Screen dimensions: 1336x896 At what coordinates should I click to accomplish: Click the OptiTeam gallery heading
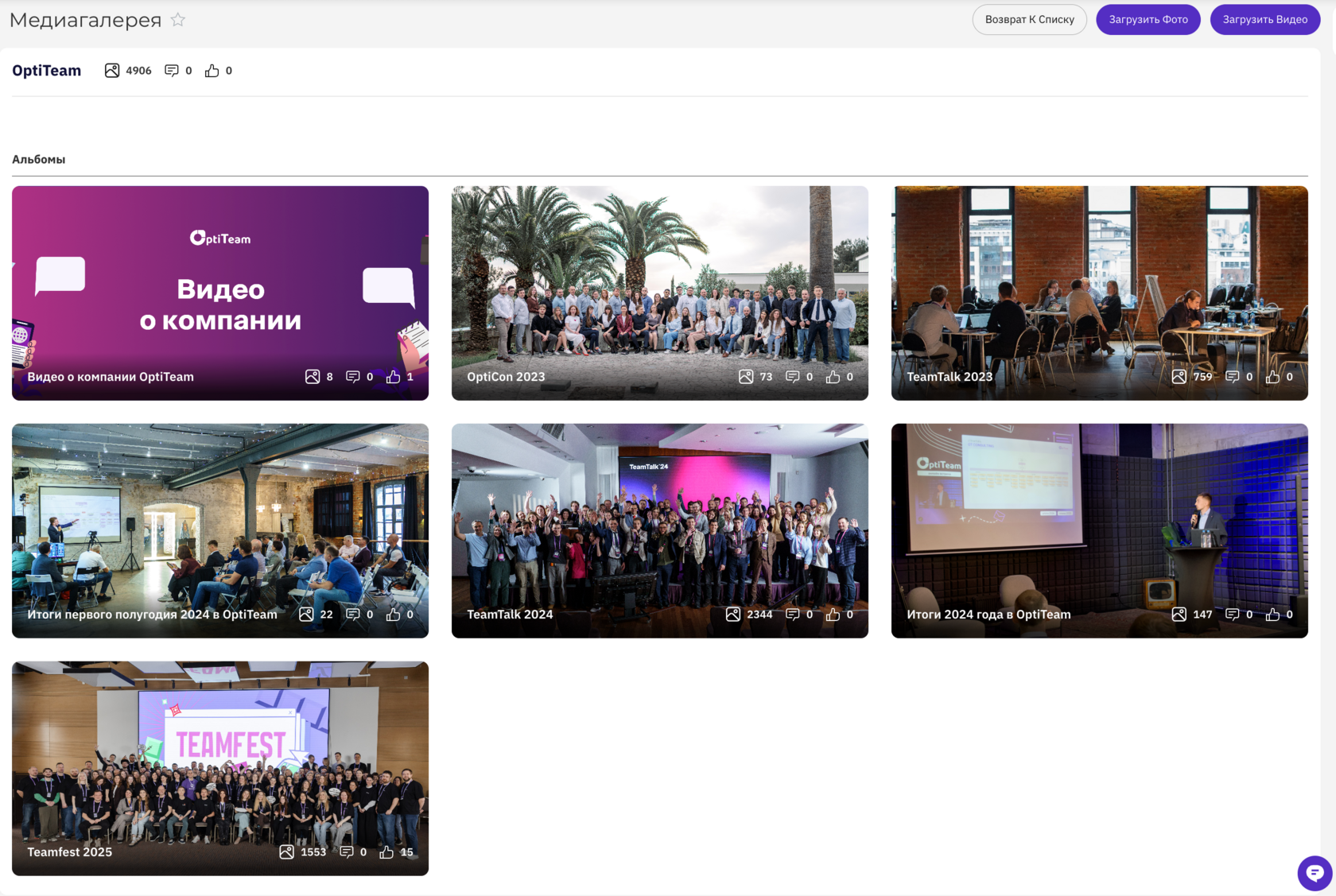pyautogui.click(x=47, y=71)
